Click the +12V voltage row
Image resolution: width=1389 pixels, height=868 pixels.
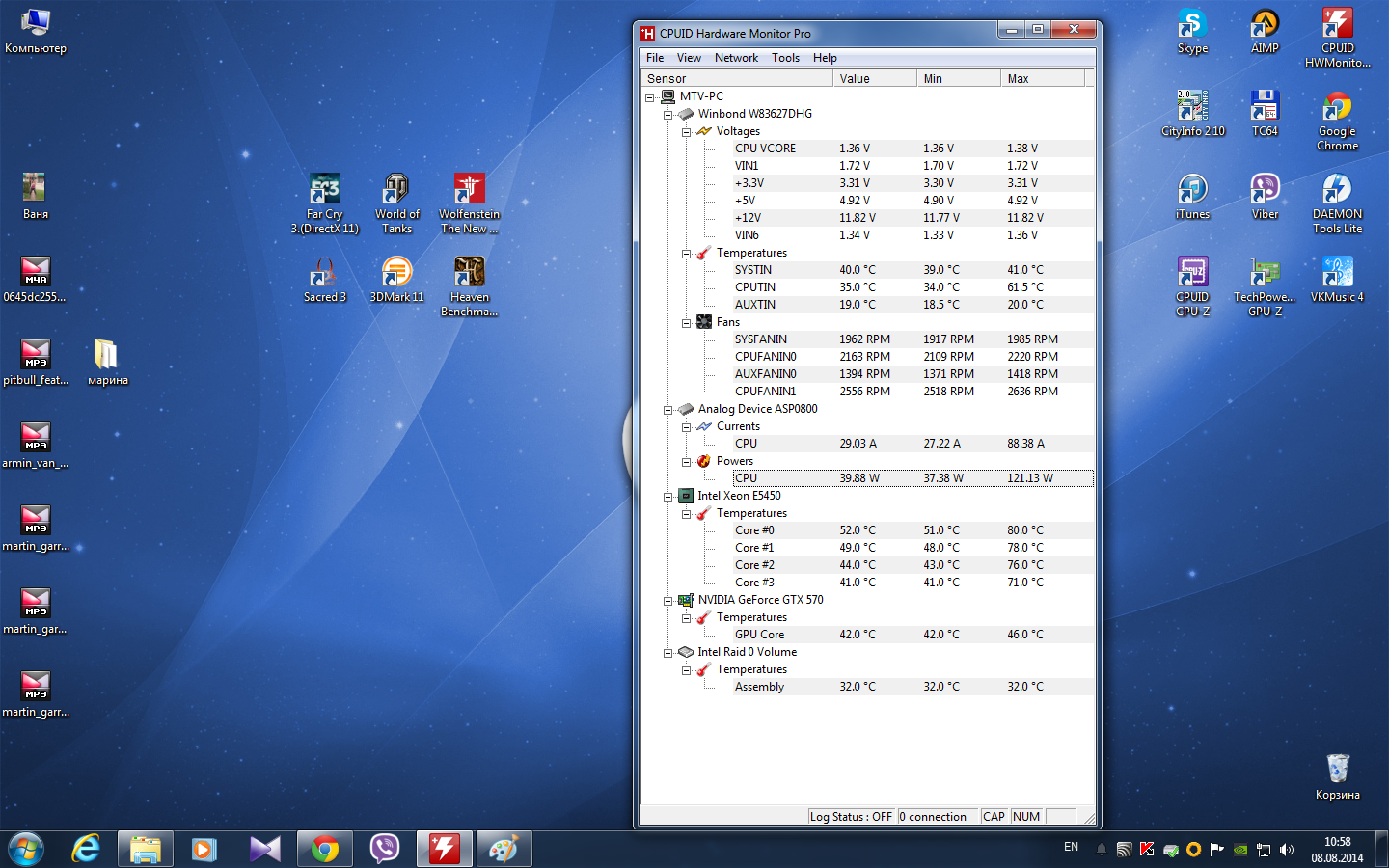(913, 218)
